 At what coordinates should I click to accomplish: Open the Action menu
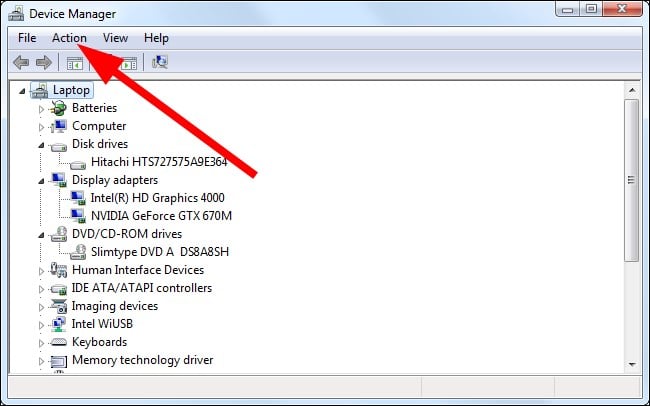69,38
